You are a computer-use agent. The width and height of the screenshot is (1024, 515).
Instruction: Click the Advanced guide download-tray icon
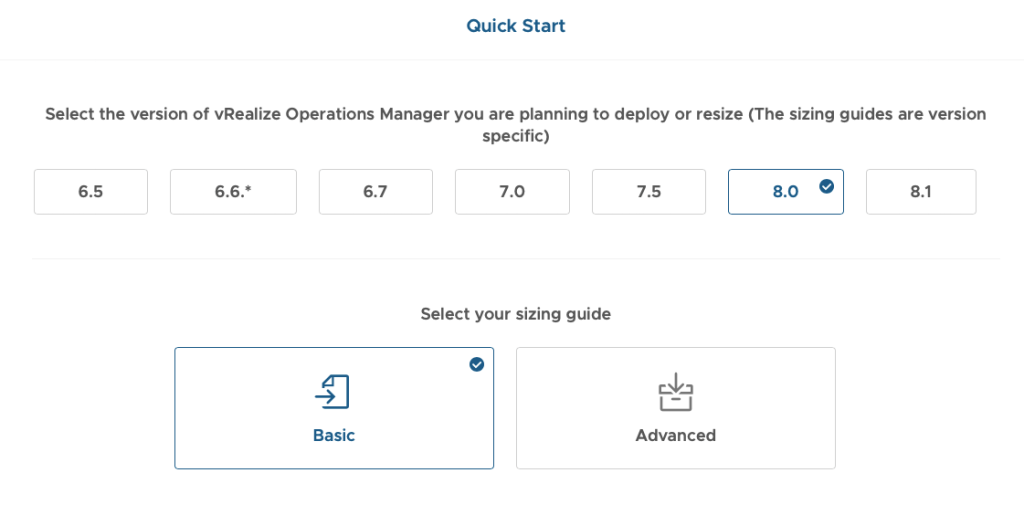(675, 392)
